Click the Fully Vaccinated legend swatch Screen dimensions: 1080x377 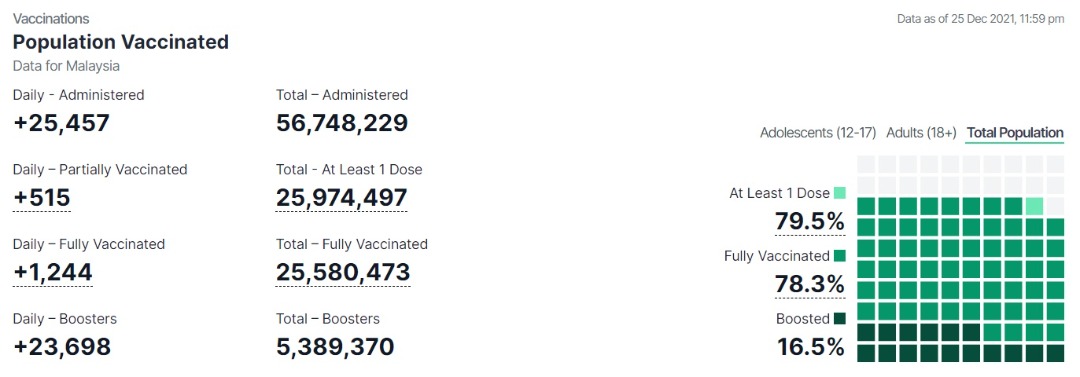click(839, 256)
